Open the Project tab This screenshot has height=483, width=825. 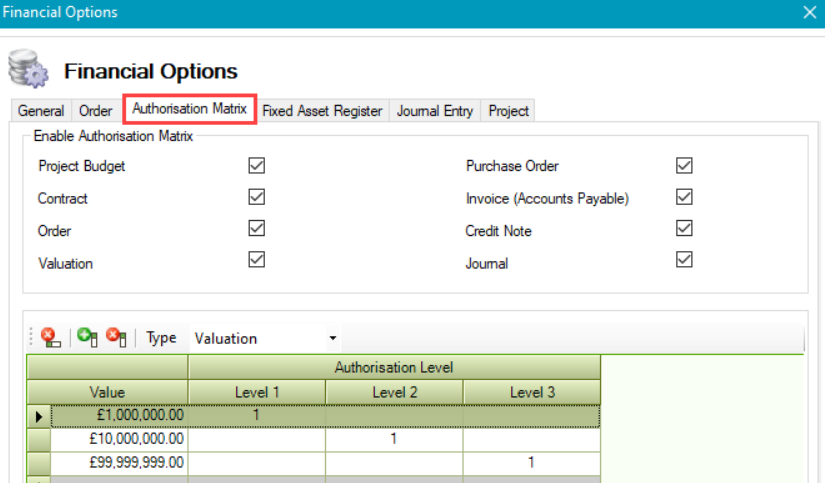508,111
